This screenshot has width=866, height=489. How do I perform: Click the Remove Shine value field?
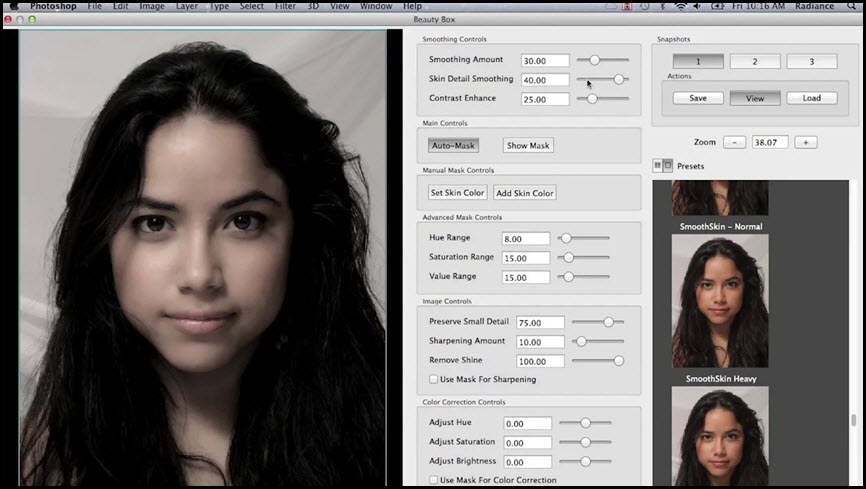[x=540, y=361]
